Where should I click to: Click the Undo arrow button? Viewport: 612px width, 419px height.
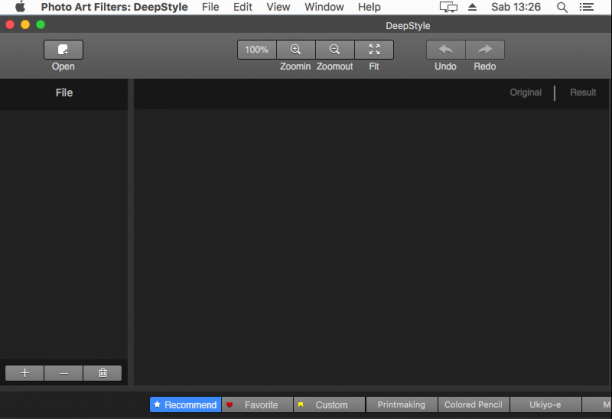pyautogui.click(x=446, y=50)
